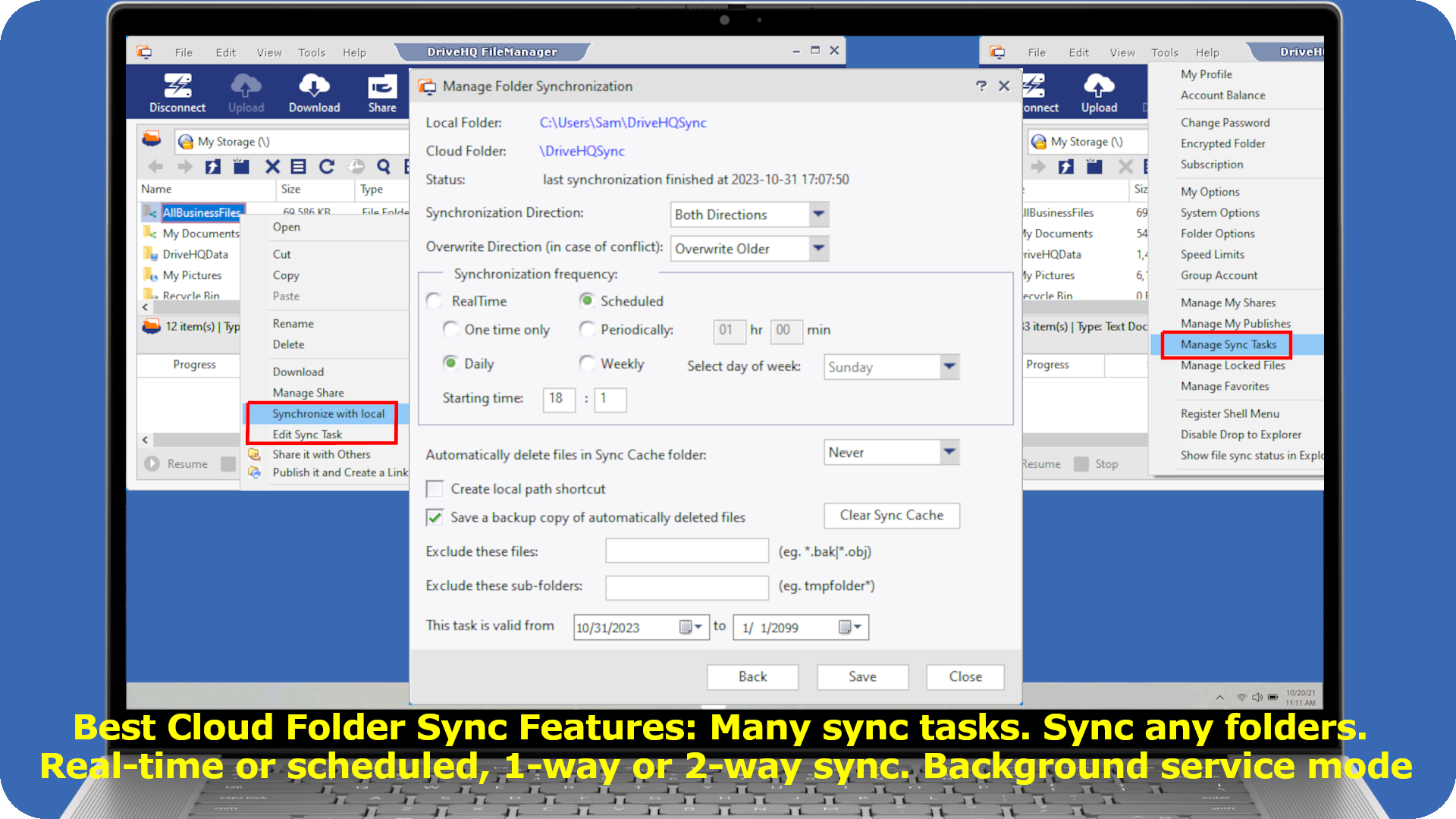
Task: Select Manage Sync Tasks in Tools menu
Action: [x=1228, y=344]
